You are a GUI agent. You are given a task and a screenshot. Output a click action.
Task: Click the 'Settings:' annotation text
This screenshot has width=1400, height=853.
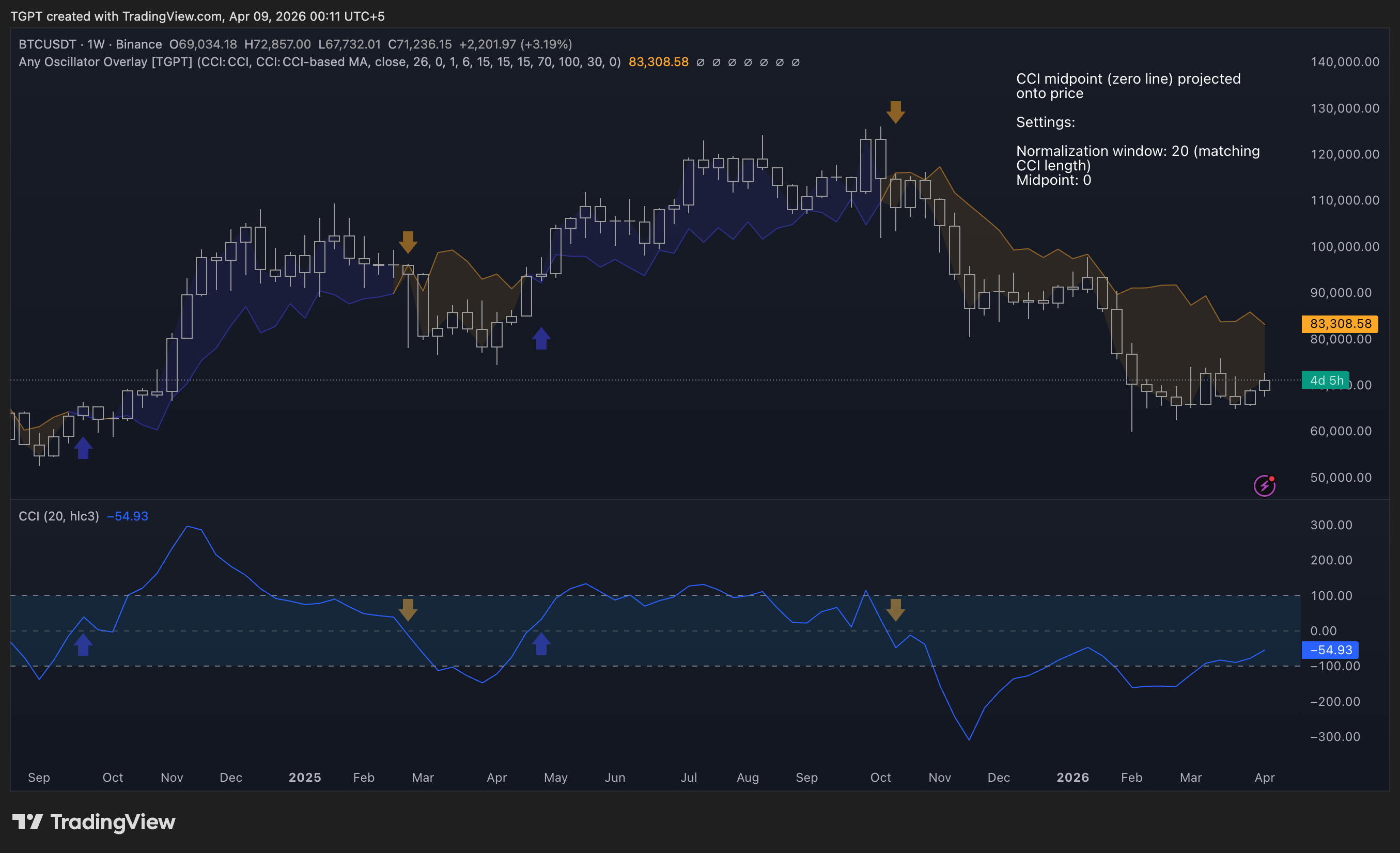pyautogui.click(x=1046, y=122)
